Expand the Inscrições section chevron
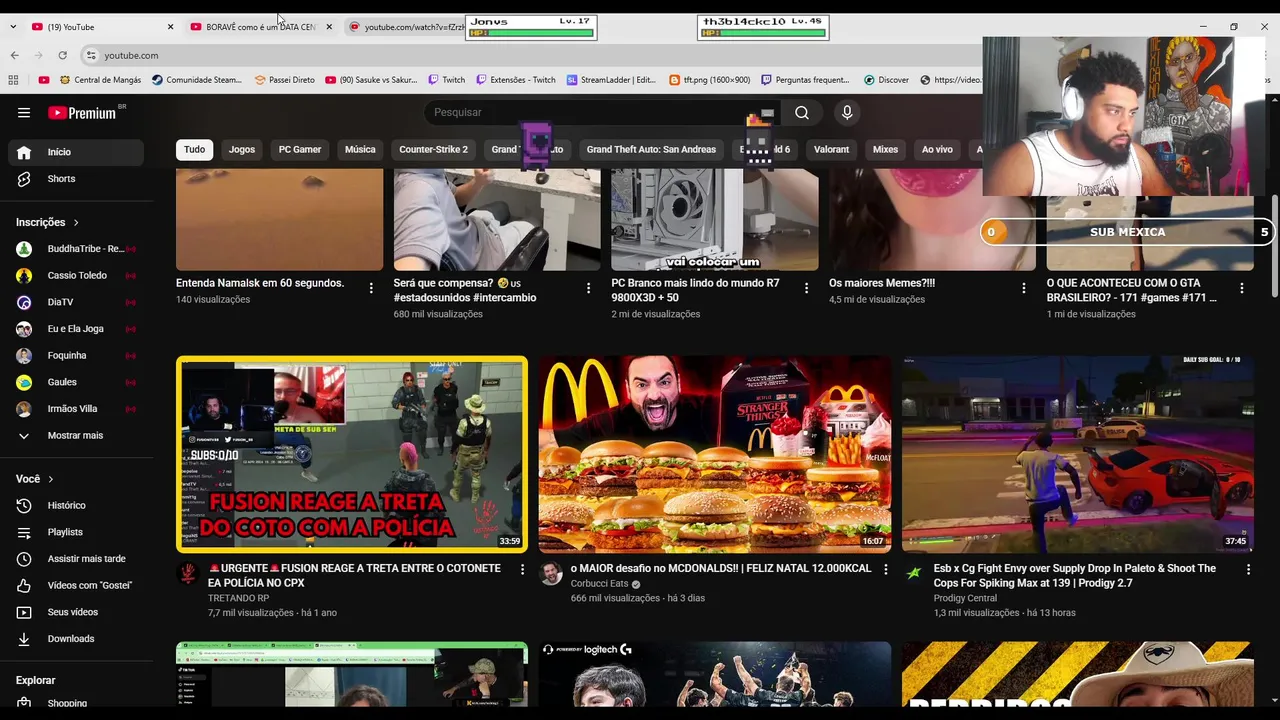Image resolution: width=1280 pixels, height=720 pixels. coord(76,223)
